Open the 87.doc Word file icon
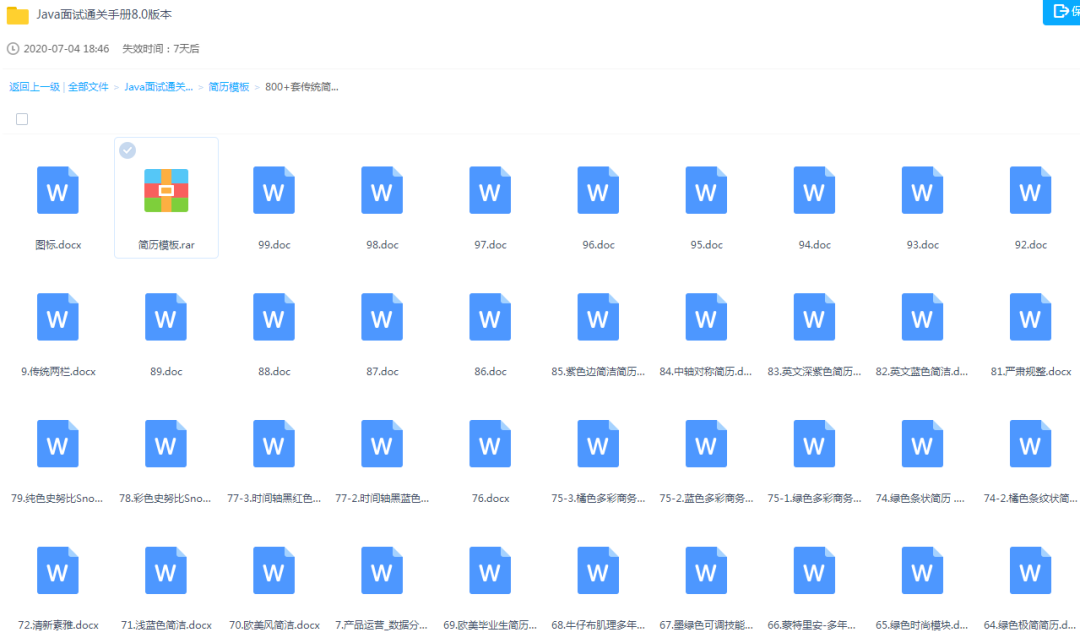The width and height of the screenshot is (1080, 638). (382, 317)
